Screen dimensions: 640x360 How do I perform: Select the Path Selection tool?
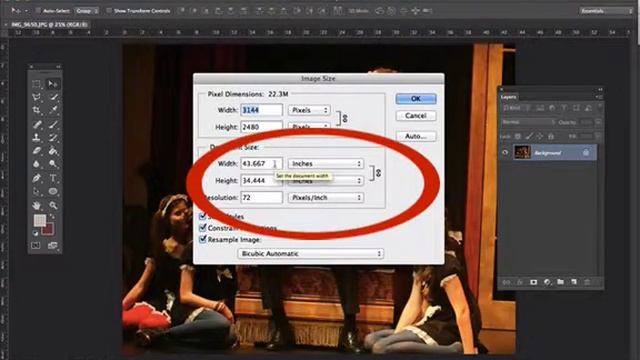tap(37, 191)
